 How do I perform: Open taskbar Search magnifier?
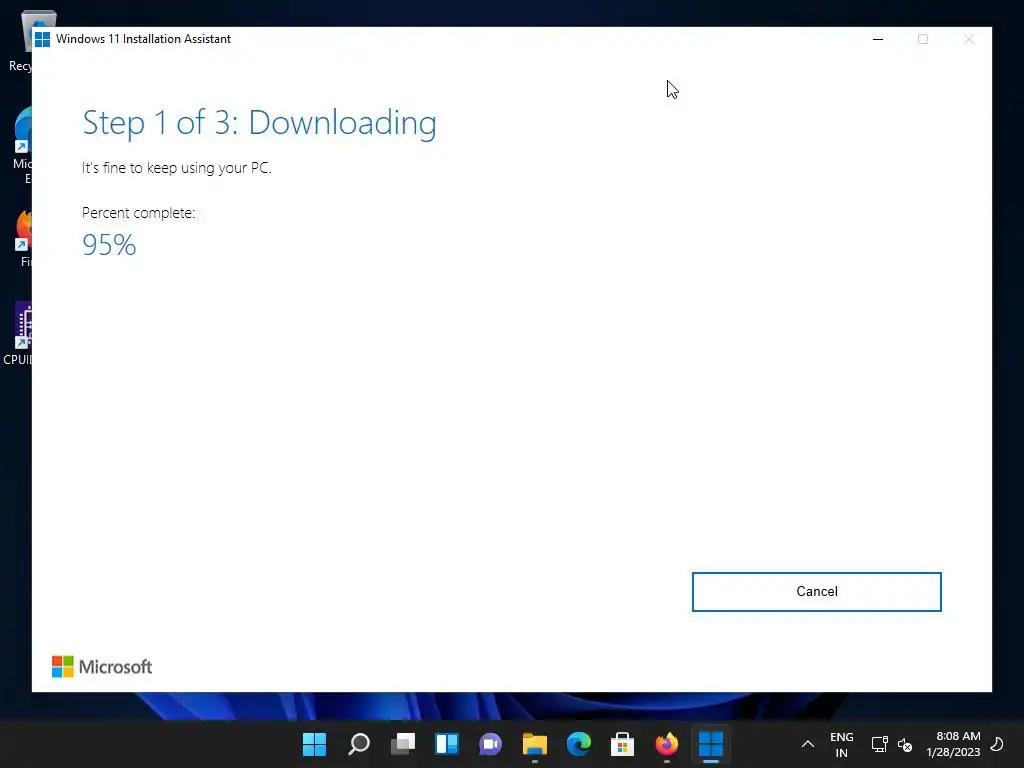point(359,744)
